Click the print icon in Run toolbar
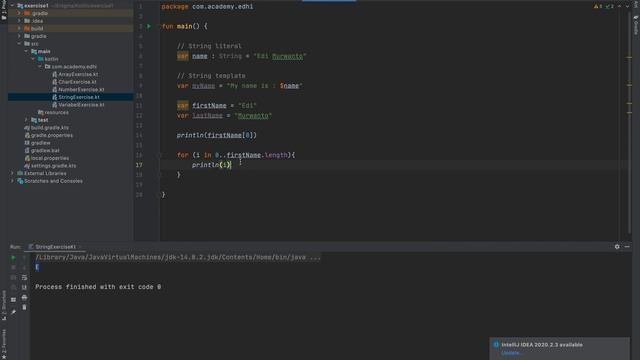This screenshot has width=640, height=360. pyautogui.click(x=24, y=297)
